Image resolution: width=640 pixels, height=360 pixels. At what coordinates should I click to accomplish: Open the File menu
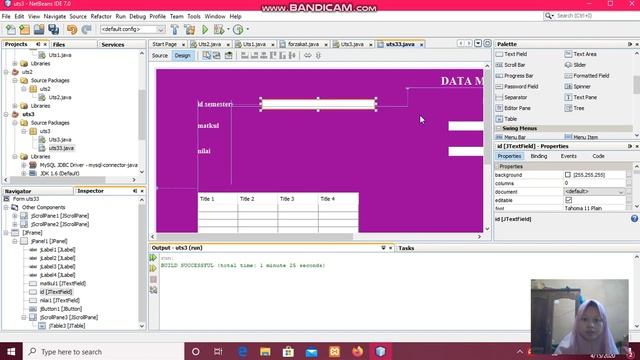coord(6,16)
